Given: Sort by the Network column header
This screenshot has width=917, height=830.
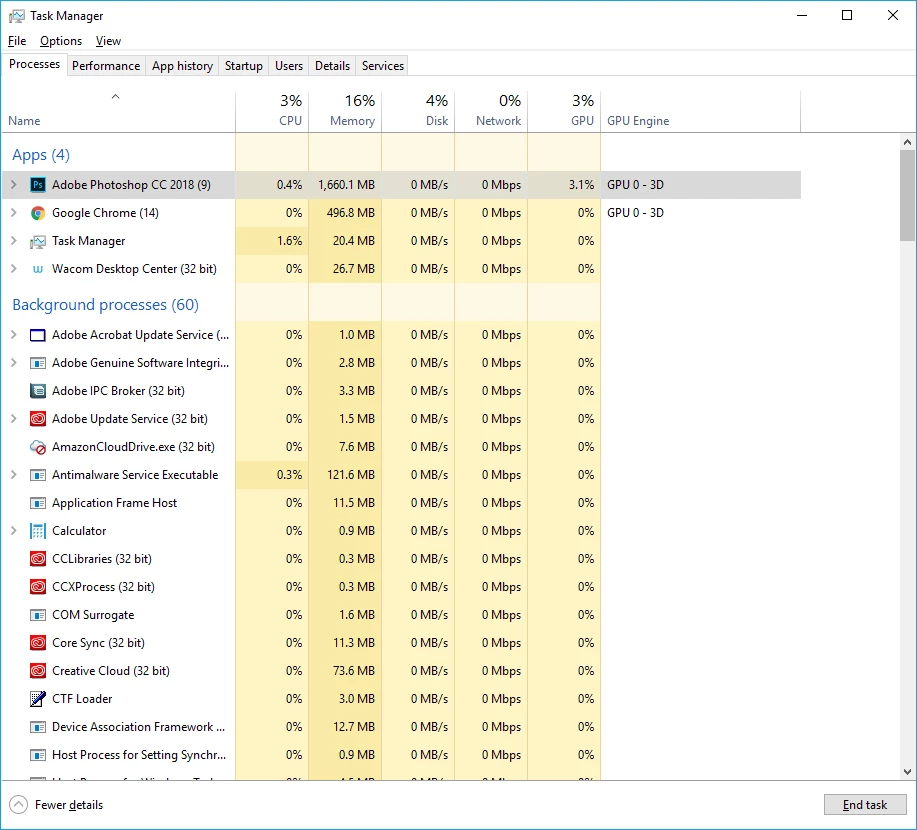Looking at the screenshot, I should tap(491, 112).
